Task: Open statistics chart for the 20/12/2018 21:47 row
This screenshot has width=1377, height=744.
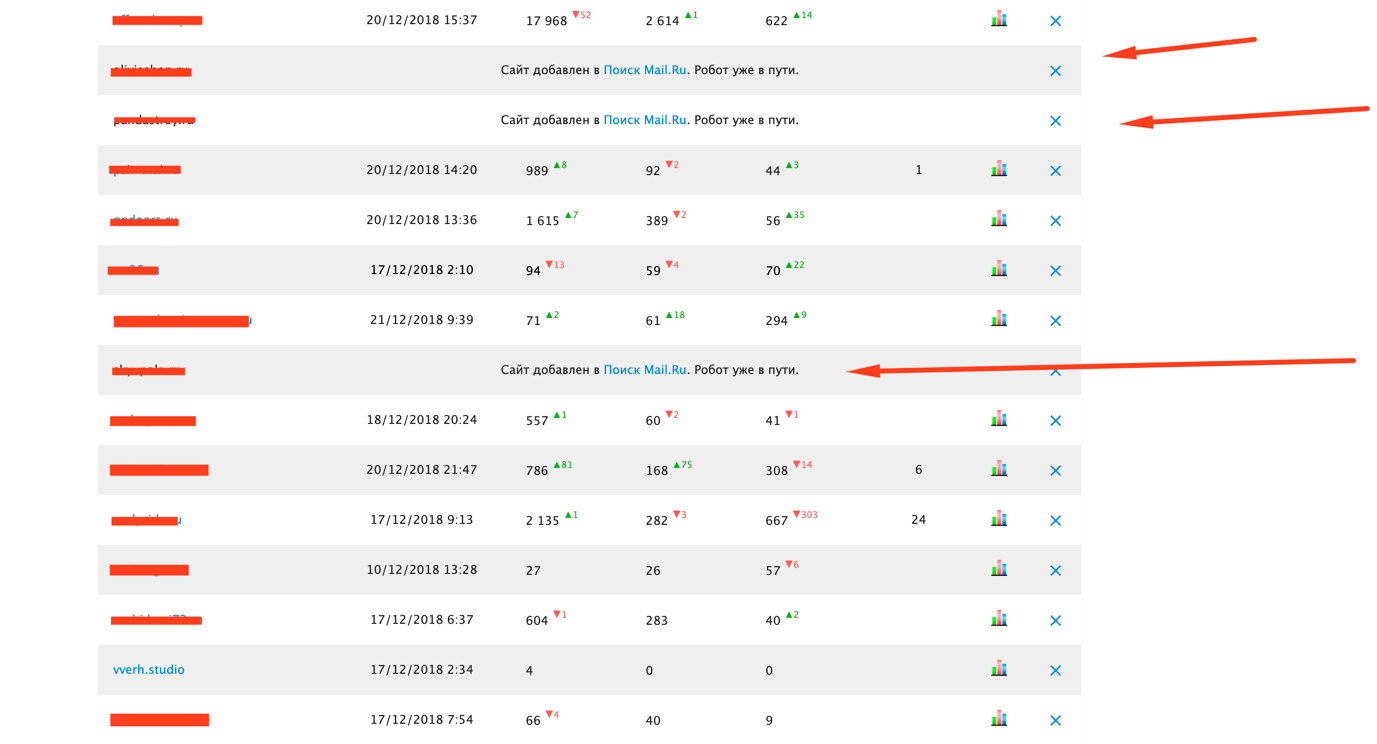Action: click(999, 469)
